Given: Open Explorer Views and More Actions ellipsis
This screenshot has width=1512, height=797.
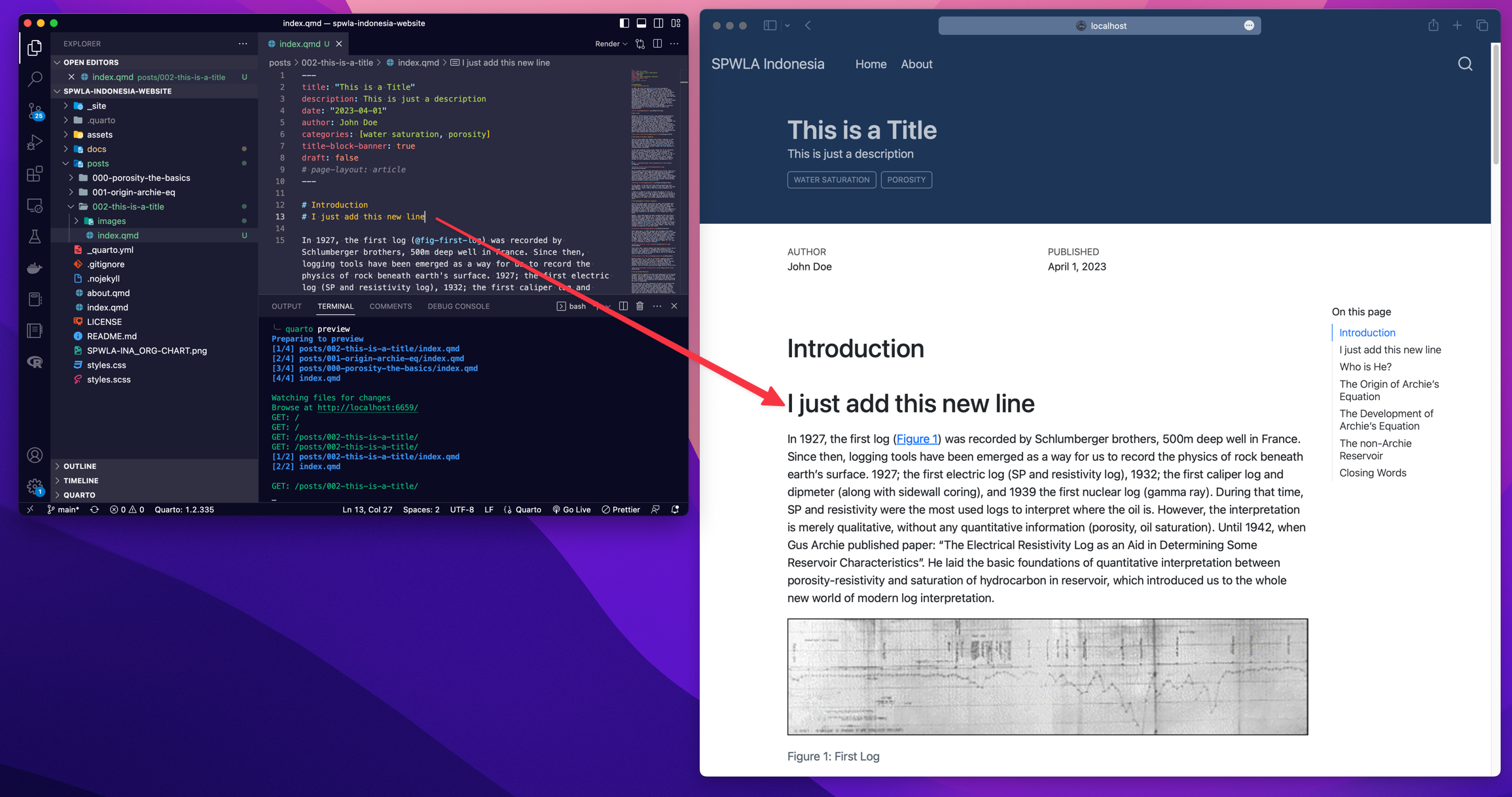Looking at the screenshot, I should 243,44.
